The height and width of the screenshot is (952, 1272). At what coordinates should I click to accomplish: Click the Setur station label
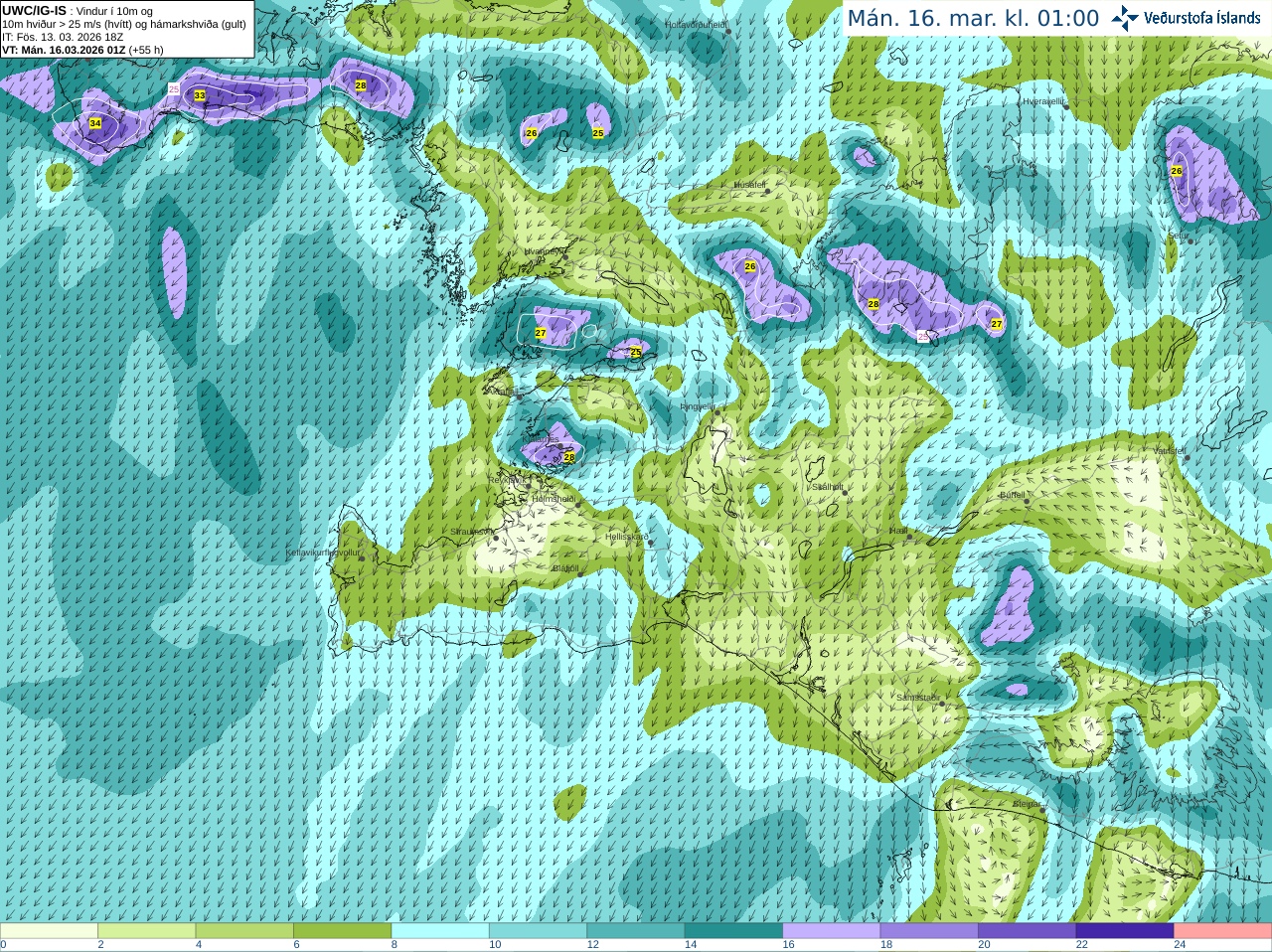click(x=1179, y=236)
